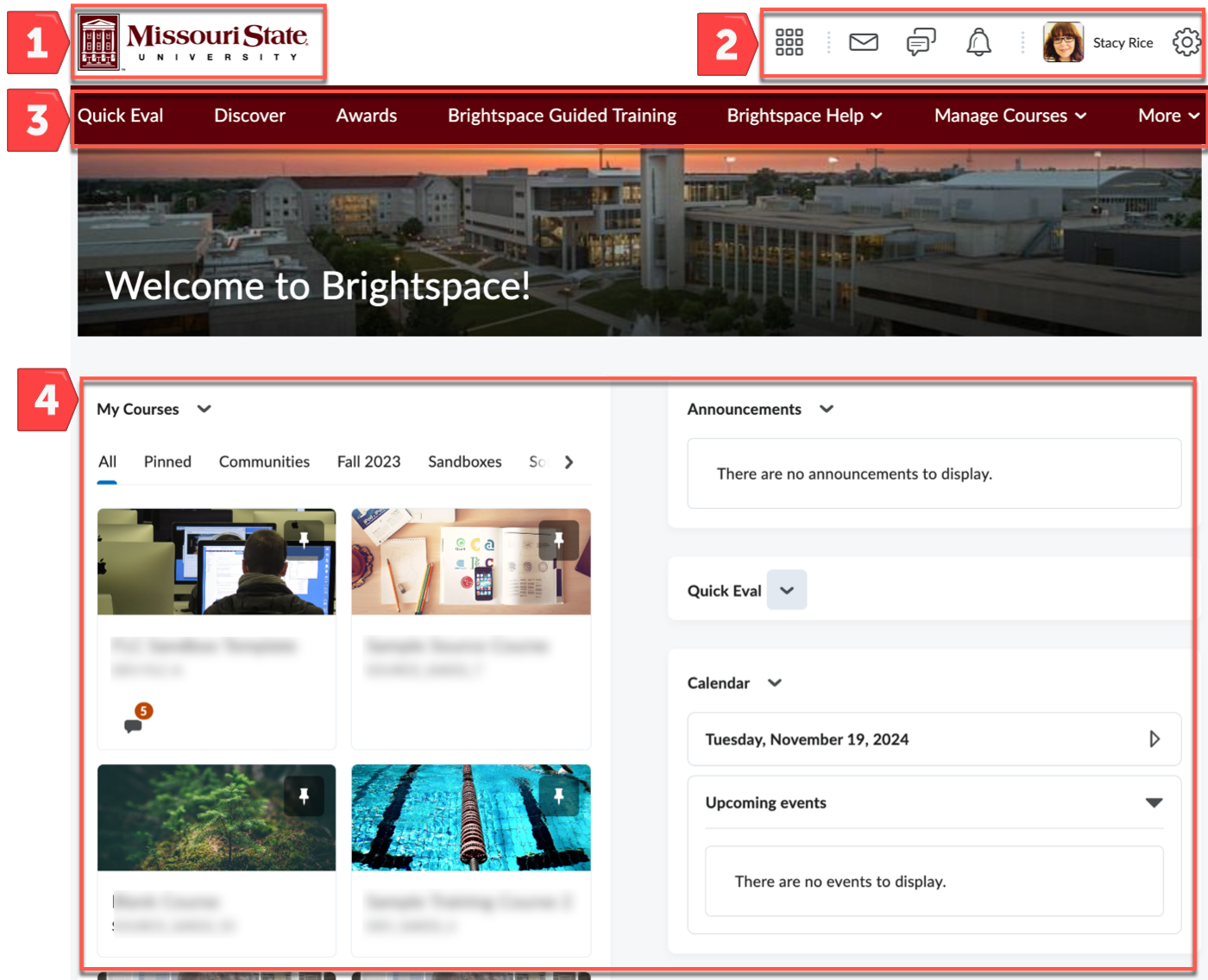Go to Brightspace Guided Training link
Image resolution: width=1208 pixels, height=980 pixels.
[x=562, y=116]
